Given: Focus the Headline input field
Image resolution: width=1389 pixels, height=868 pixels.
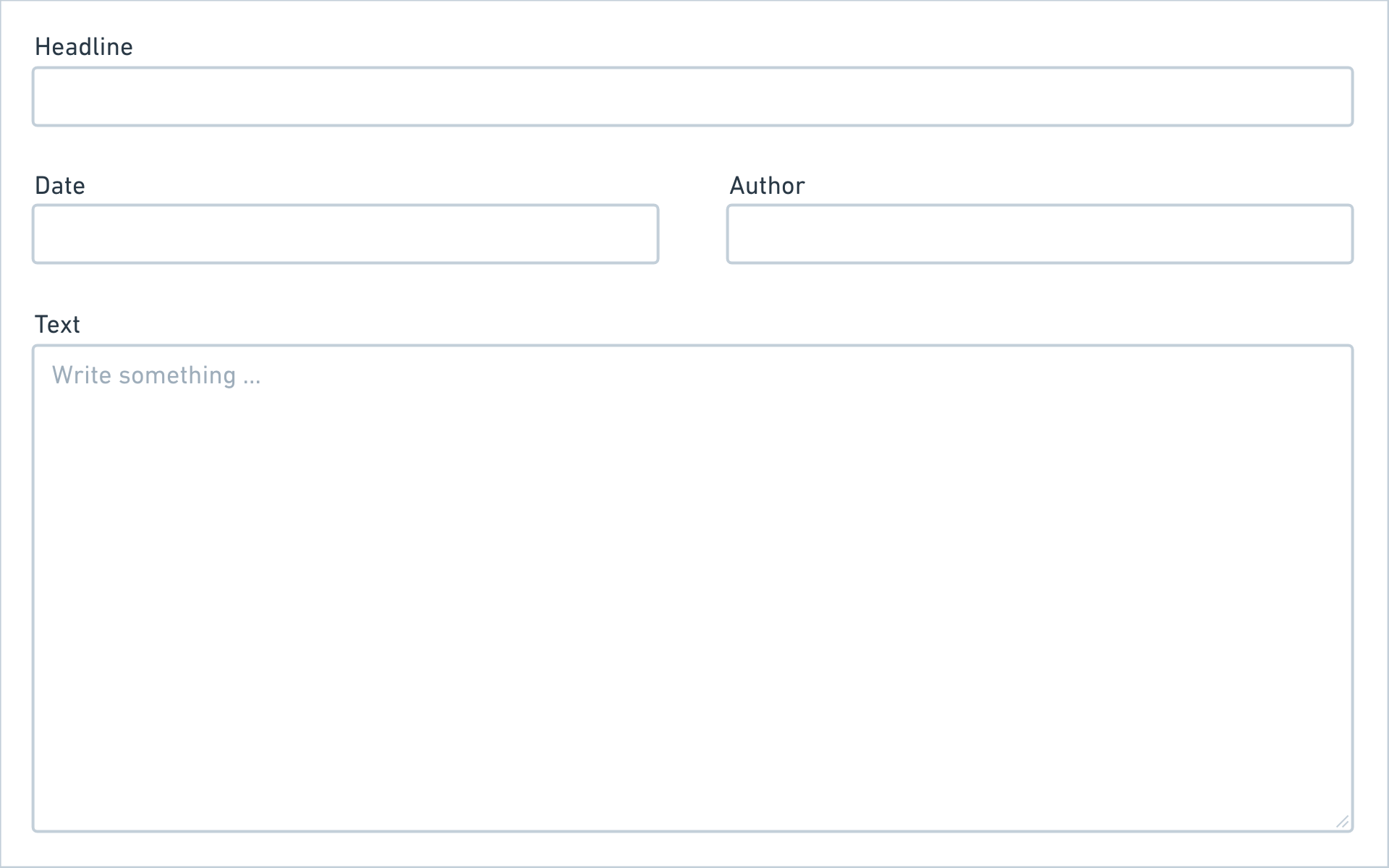Looking at the screenshot, I should (x=692, y=97).
